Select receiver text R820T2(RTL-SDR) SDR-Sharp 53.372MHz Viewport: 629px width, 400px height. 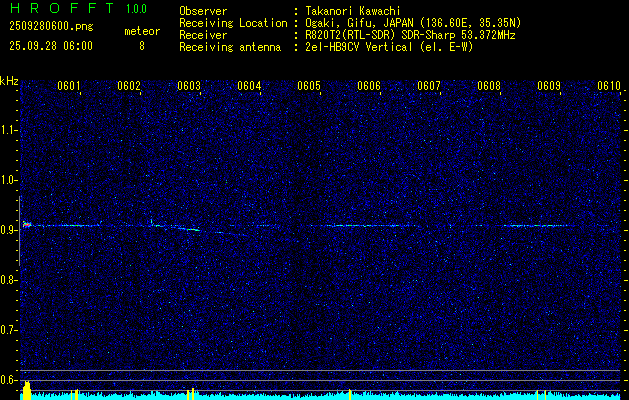[x=410, y=35]
